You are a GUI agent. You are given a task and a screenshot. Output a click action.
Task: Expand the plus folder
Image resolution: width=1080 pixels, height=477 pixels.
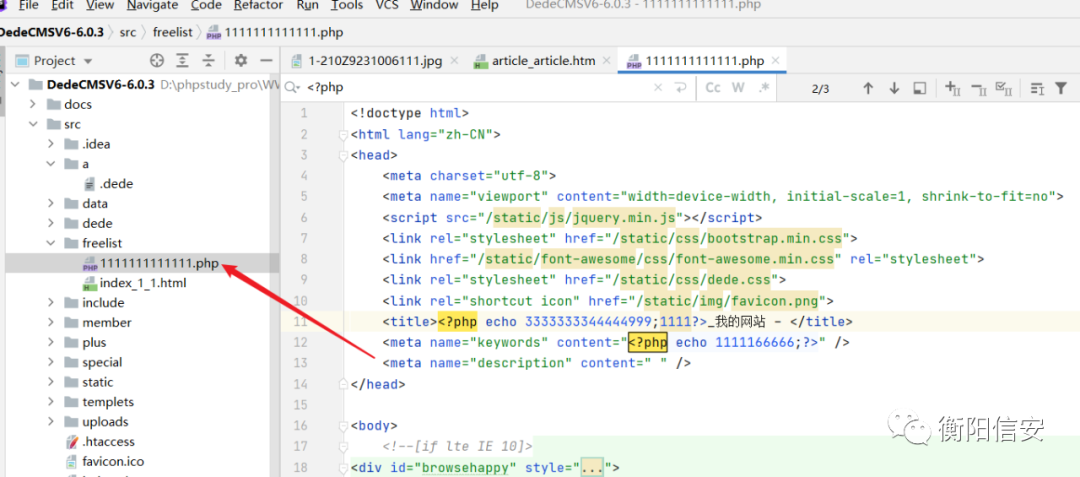[x=51, y=343]
